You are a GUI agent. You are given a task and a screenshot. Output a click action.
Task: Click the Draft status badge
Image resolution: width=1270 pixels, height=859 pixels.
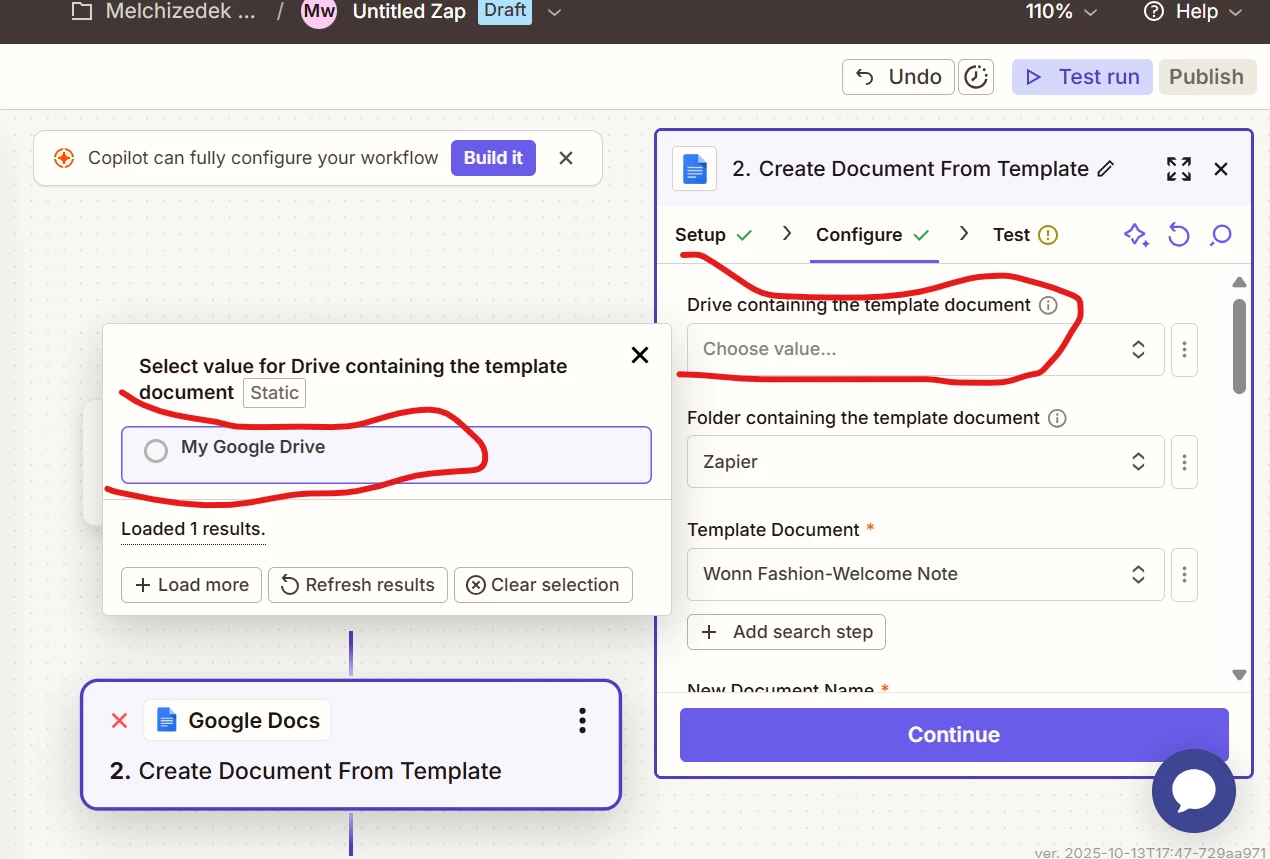coord(505,12)
